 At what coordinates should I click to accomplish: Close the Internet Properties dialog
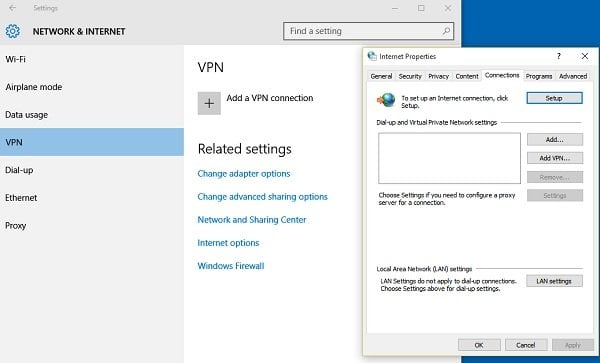pyautogui.click(x=585, y=56)
